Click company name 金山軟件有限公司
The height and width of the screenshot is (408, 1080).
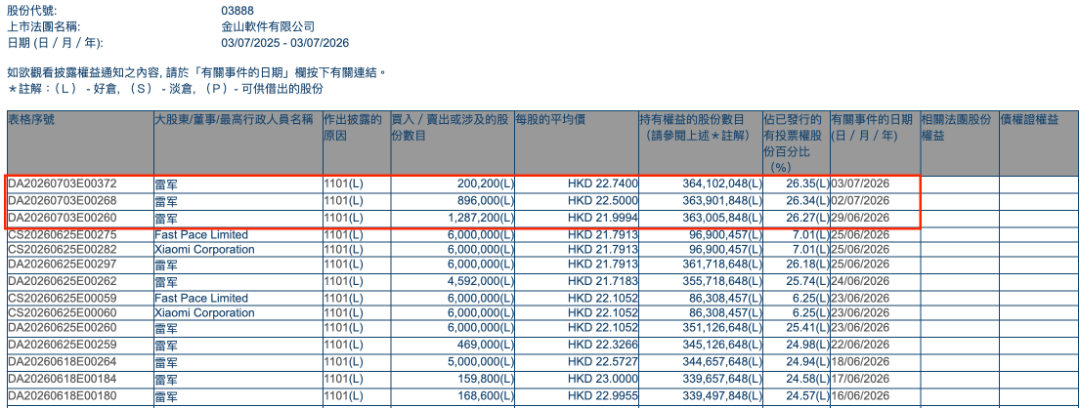pyautogui.click(x=268, y=27)
